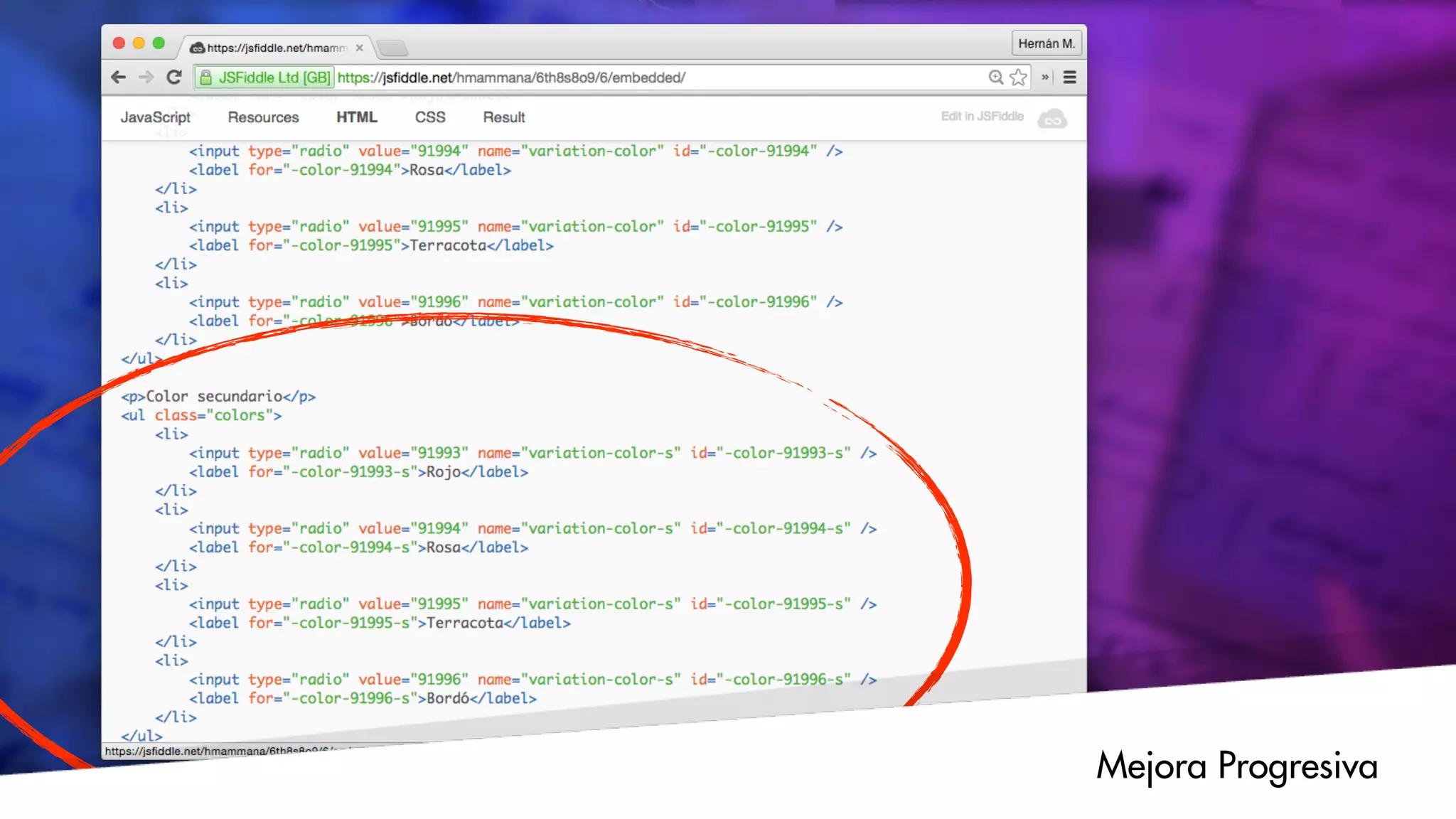The height and width of the screenshot is (819, 1456).
Task: Follow the Edit in JSFiddle link
Action: click(x=982, y=117)
